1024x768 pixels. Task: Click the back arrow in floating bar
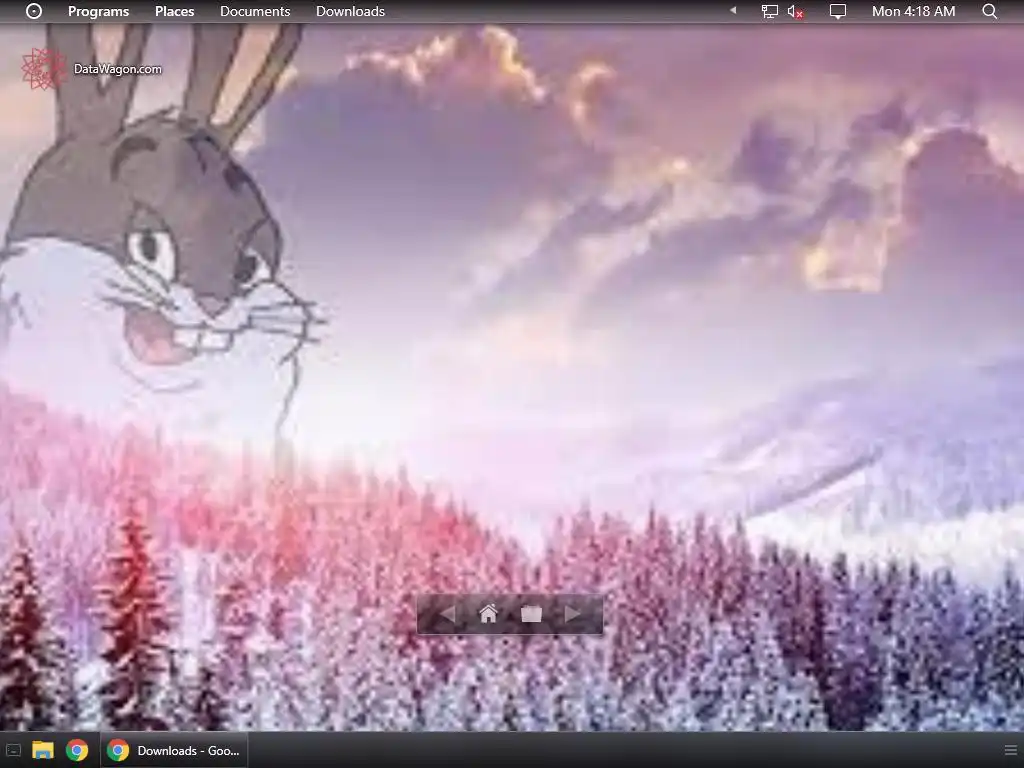click(447, 614)
